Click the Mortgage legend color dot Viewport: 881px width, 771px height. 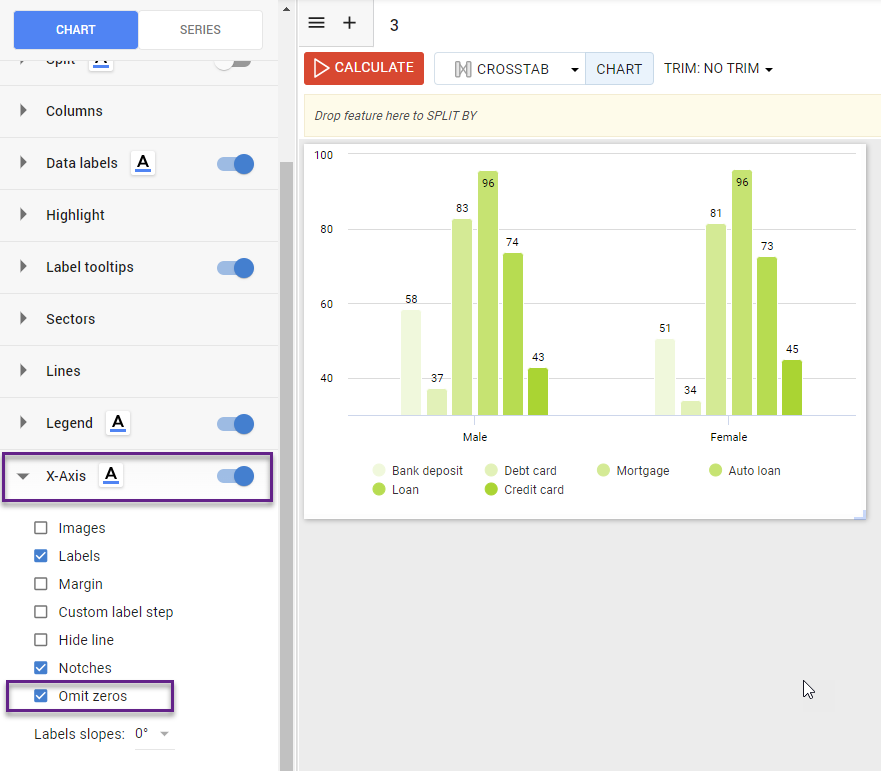[603, 471]
